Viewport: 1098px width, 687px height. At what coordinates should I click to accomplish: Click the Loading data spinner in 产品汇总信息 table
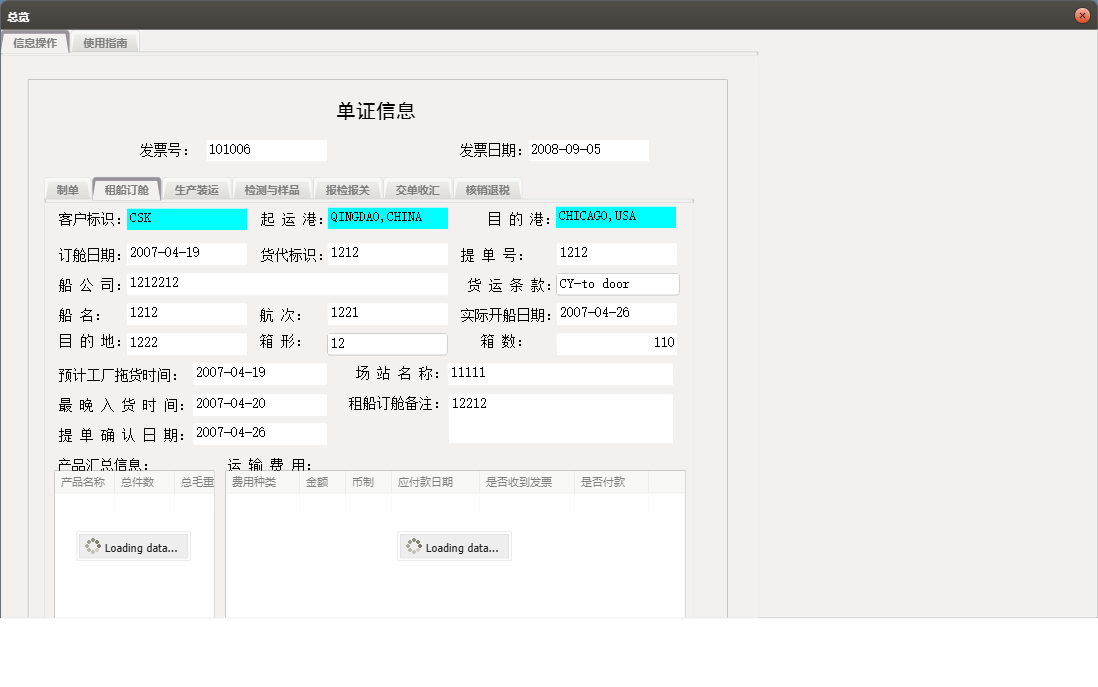pyautogui.click(x=133, y=546)
